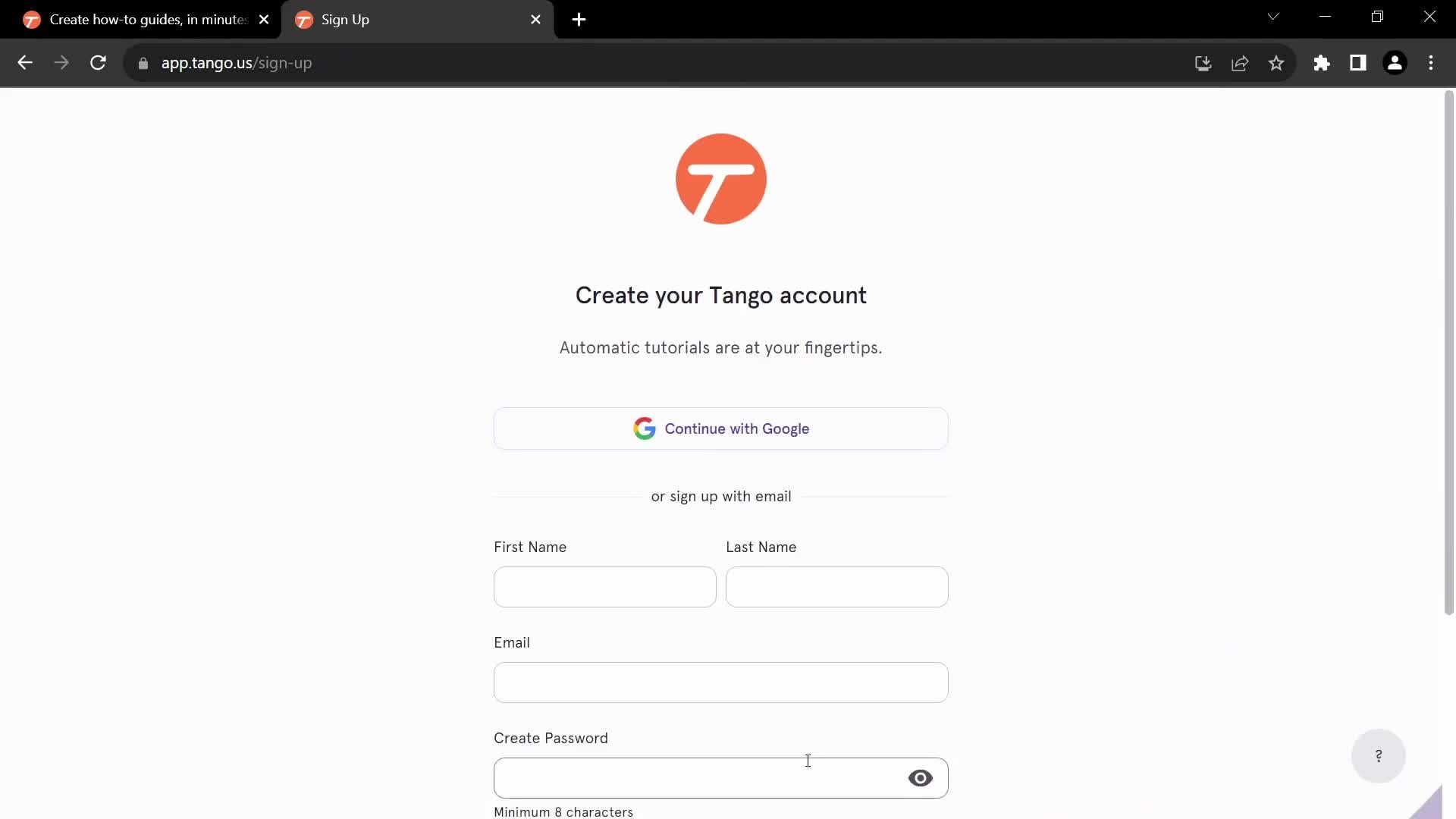Click the browser bookmark star icon
Screen dimensions: 1456x819
coord(1277,62)
